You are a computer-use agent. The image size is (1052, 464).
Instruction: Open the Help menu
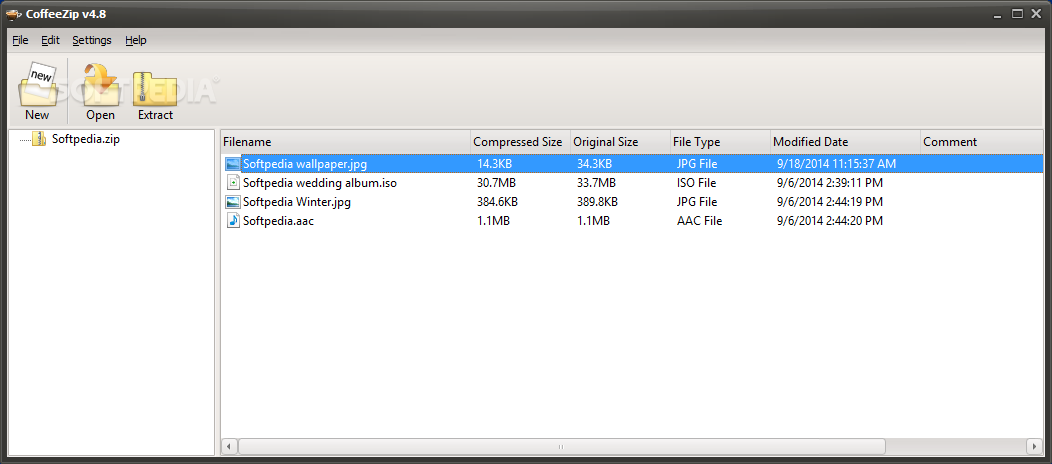tap(136, 40)
